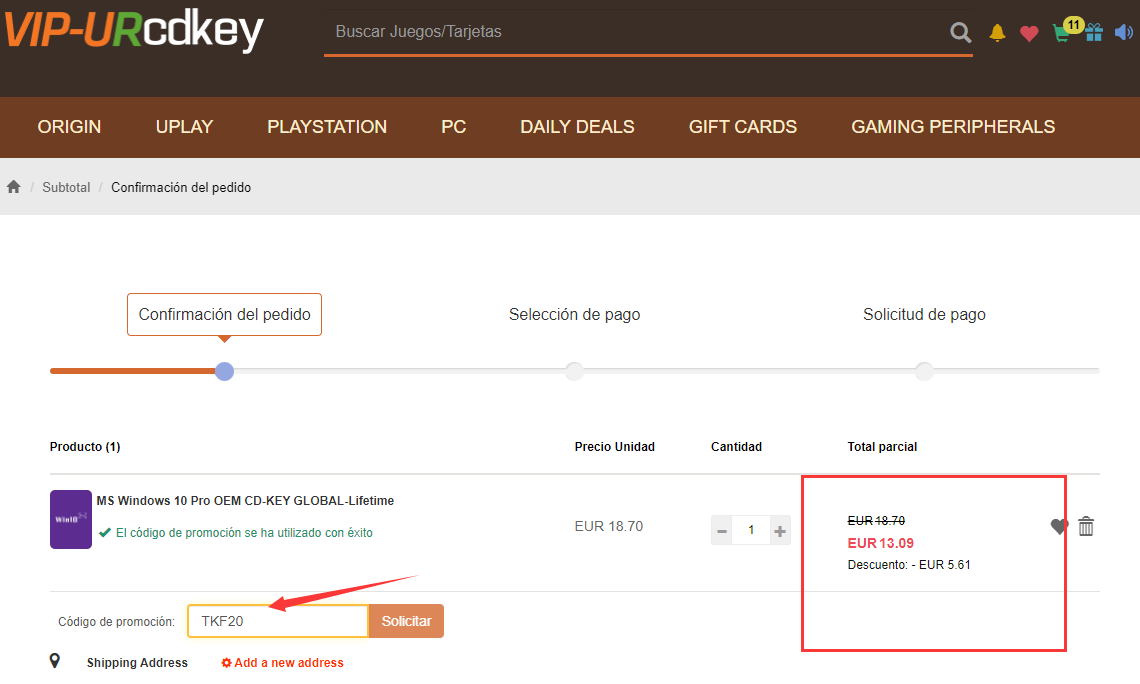Click Add a new address link
This screenshot has height=684, width=1140.
(x=282, y=663)
